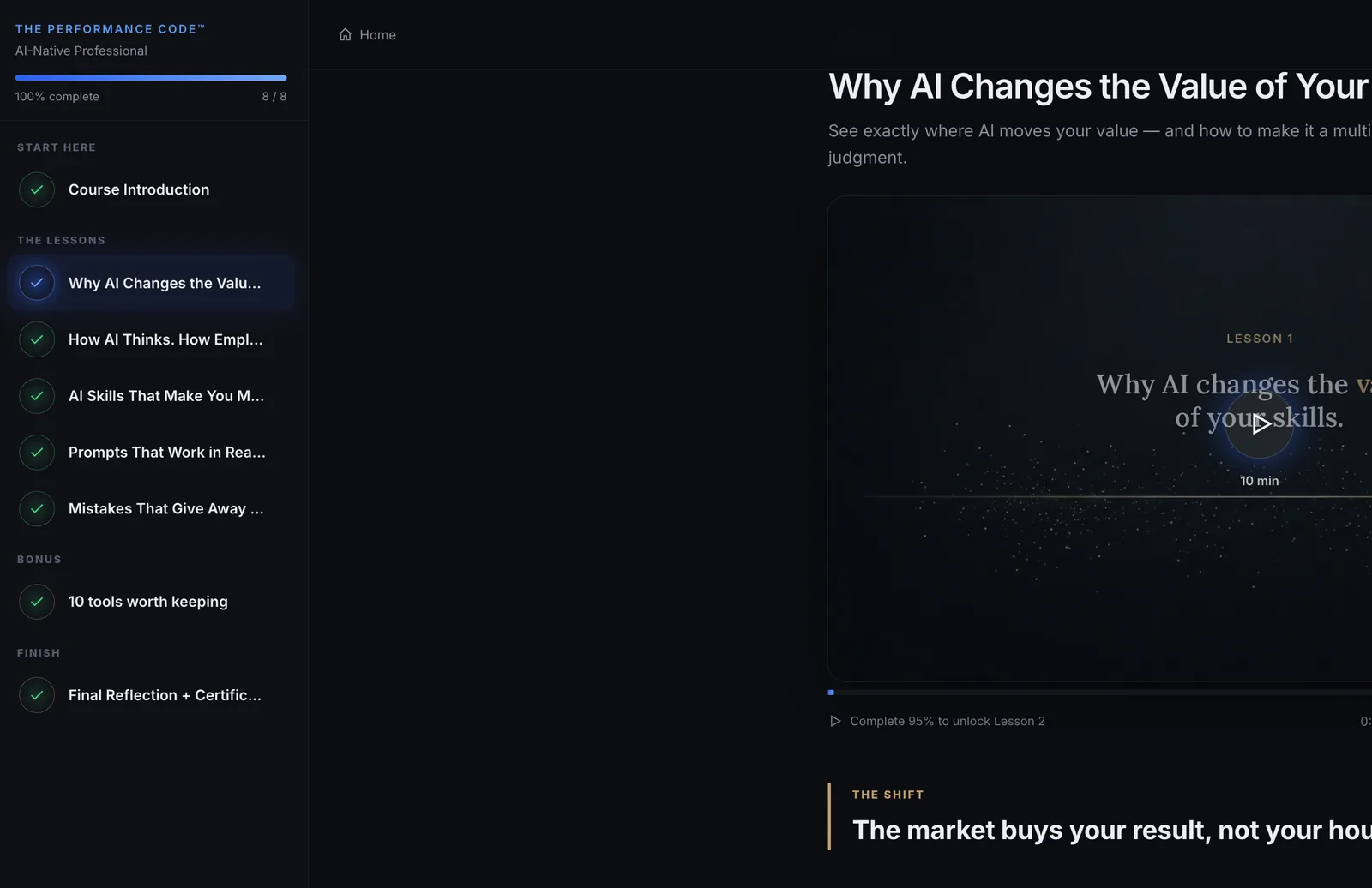Click the Course Introduction checkmark icon
Viewport: 1372px width, 888px height.
[x=37, y=189]
